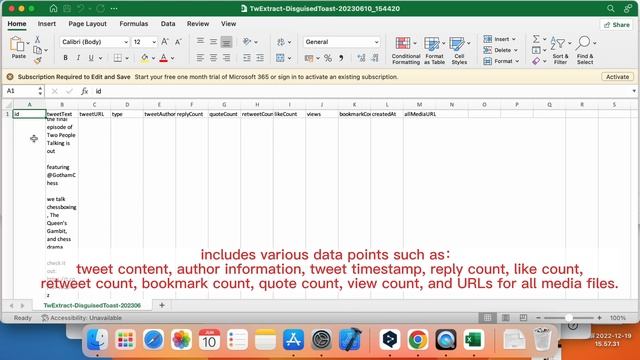The height and width of the screenshot is (360, 640).
Task: Apply the yellow fill color
Action: pos(144,58)
